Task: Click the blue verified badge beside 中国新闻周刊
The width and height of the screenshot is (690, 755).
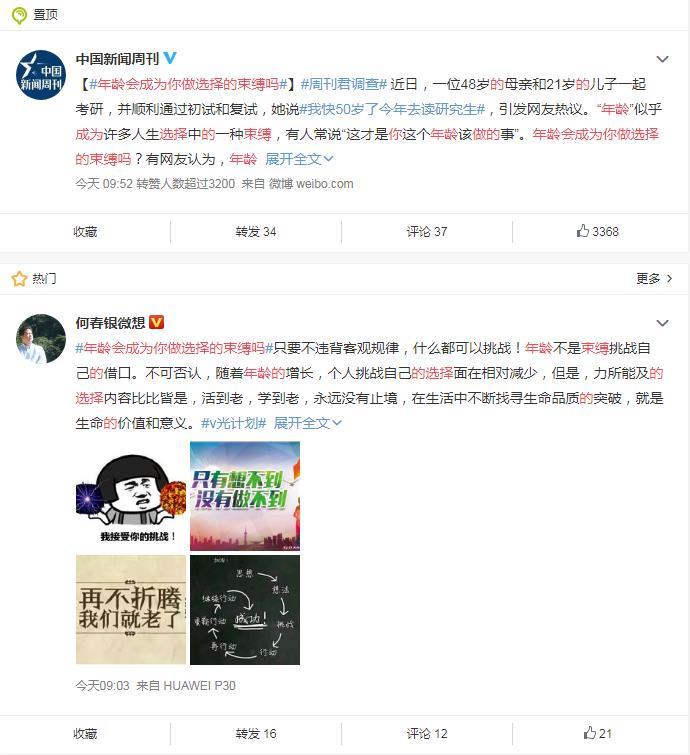Action: (170, 58)
